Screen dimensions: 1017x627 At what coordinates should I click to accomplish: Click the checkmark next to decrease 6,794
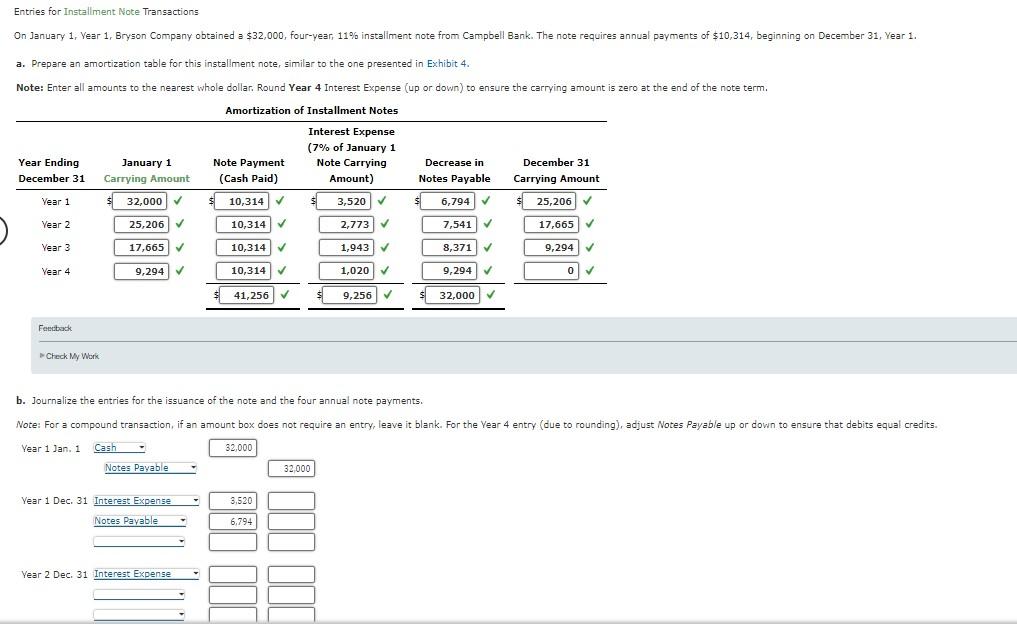[485, 200]
